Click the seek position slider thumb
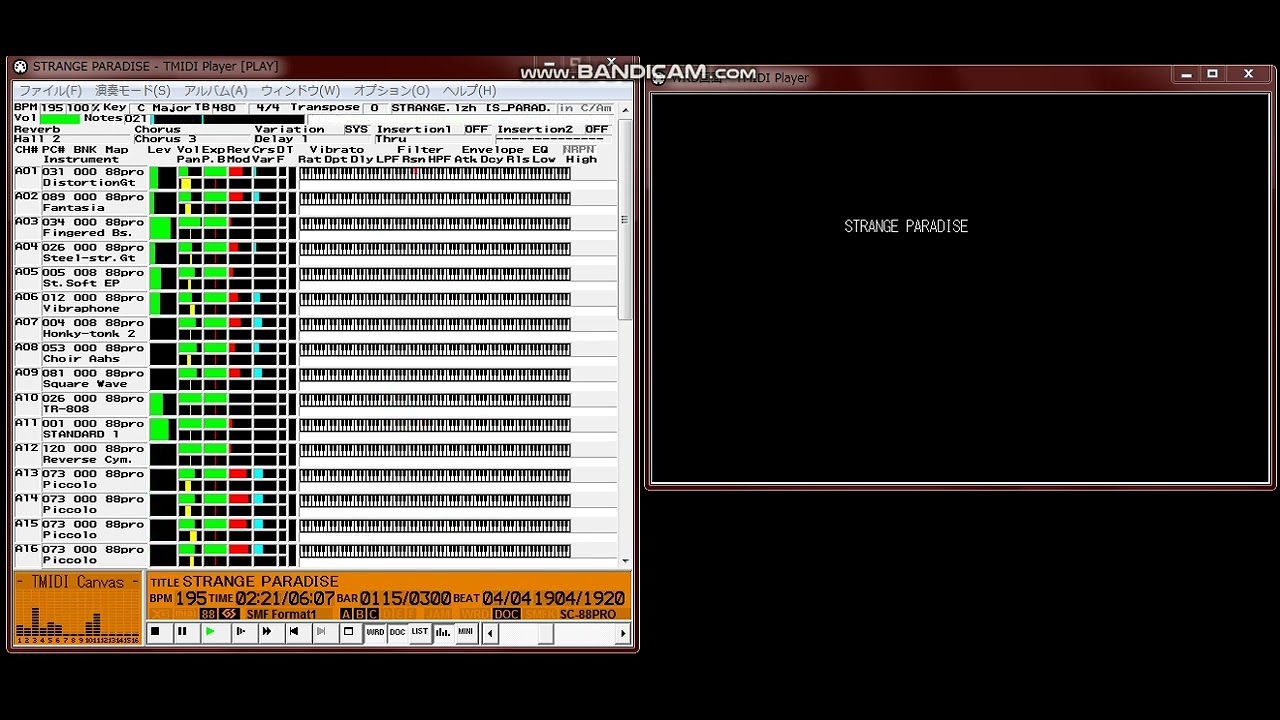The width and height of the screenshot is (1280, 720). pyautogui.click(x=545, y=633)
